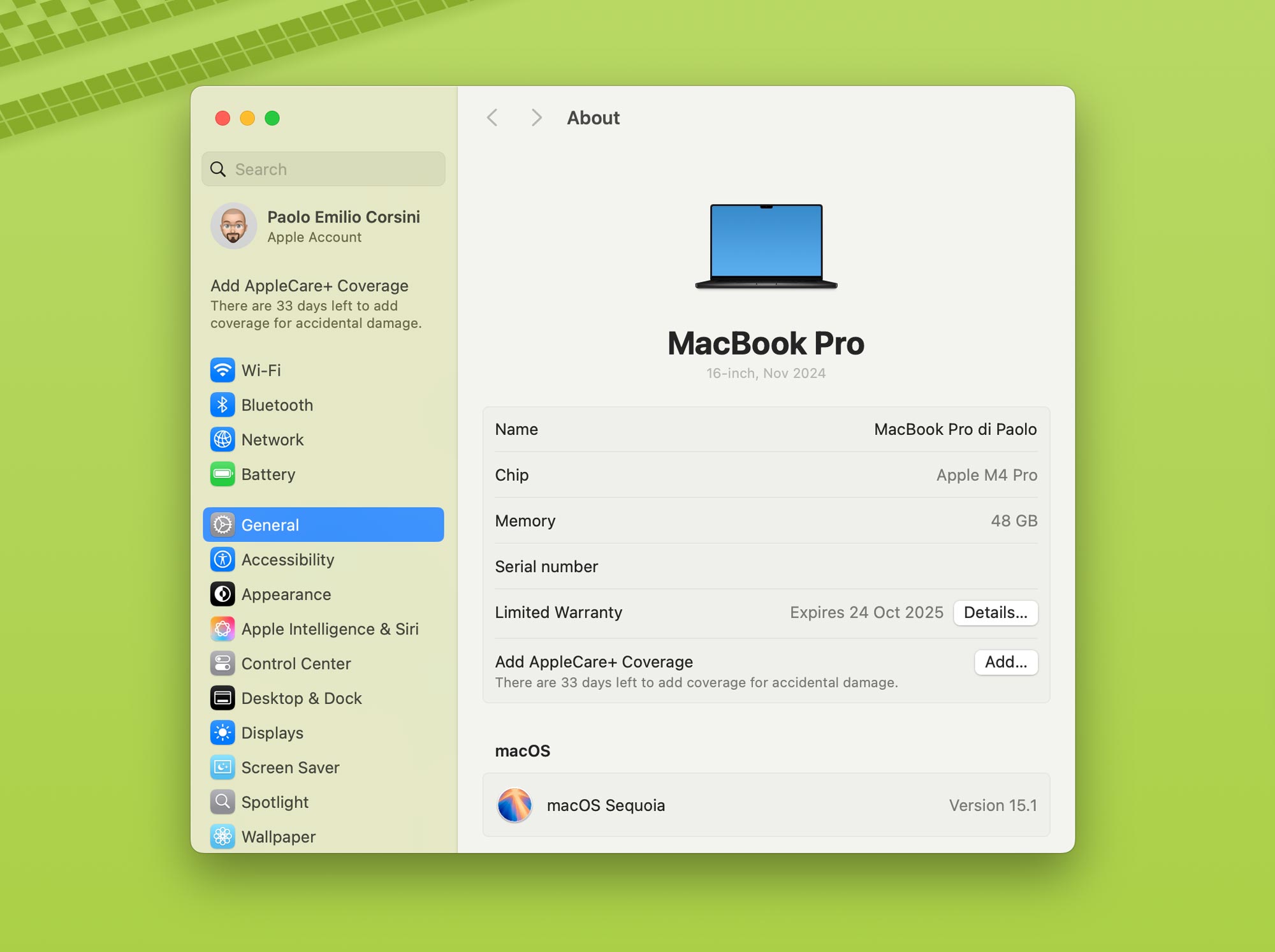Viewport: 1275px width, 952px height.
Task: Click the Memory row label
Action: (525, 521)
